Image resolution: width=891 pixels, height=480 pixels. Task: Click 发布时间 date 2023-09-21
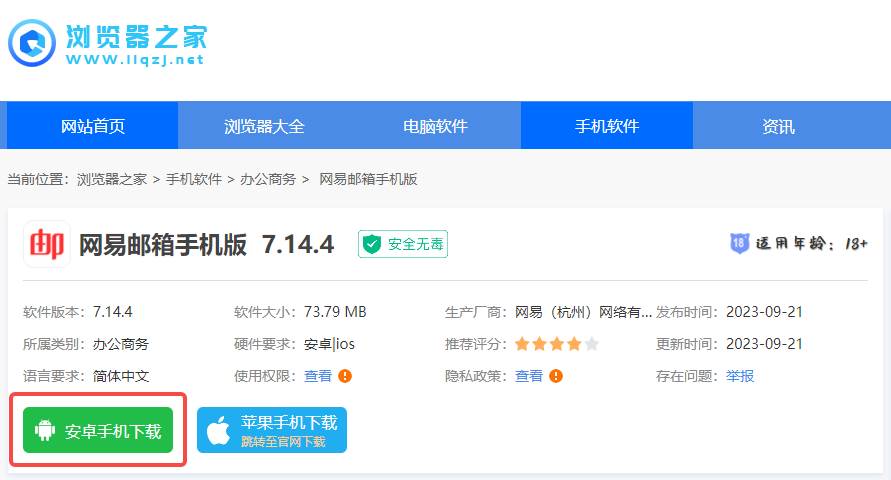764,312
